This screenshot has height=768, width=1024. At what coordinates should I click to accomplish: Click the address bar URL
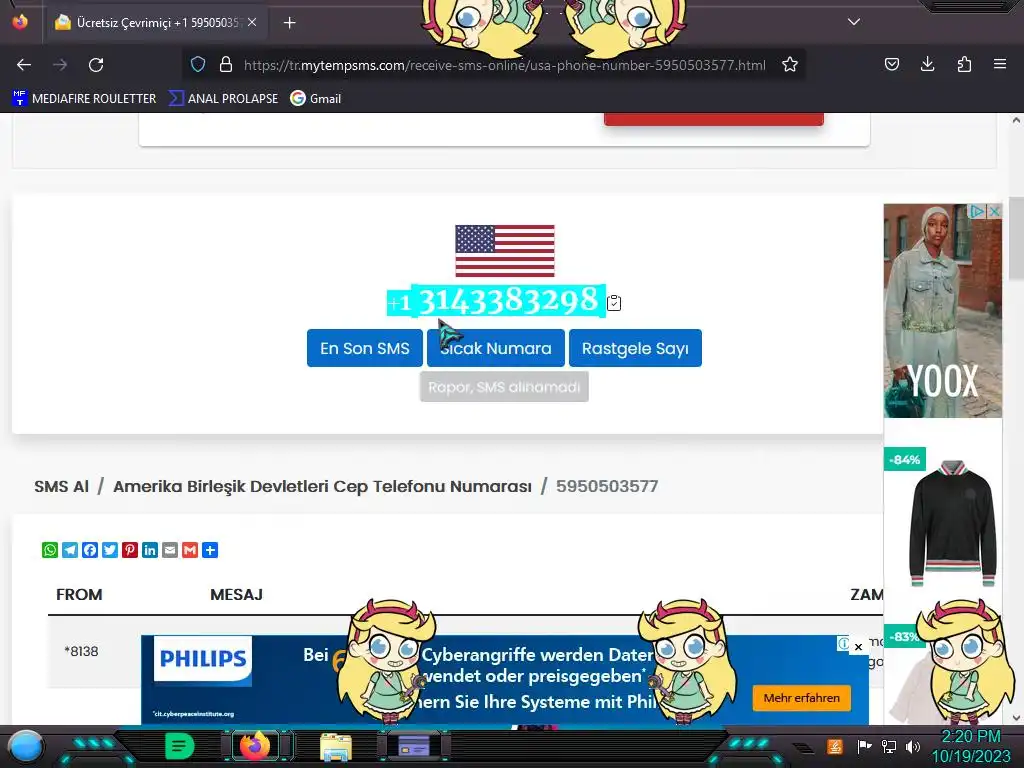pos(504,65)
